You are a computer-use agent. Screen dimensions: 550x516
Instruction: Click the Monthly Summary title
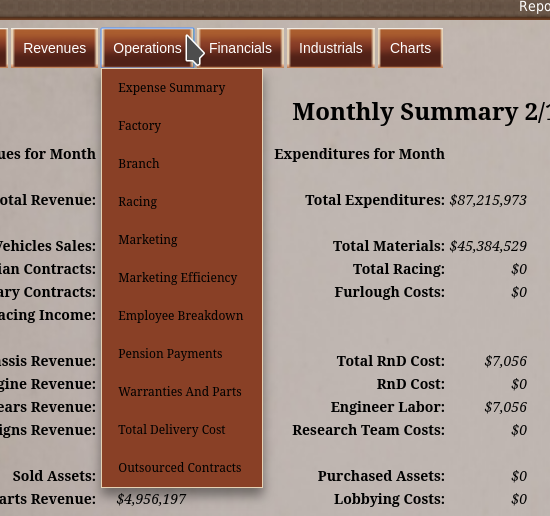[x=421, y=112]
